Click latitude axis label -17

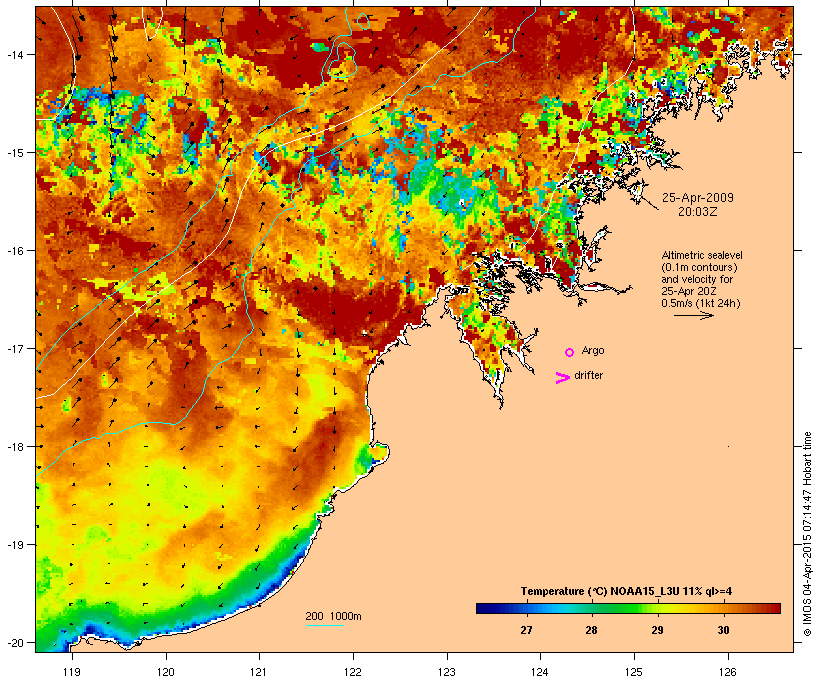pyautogui.click(x=15, y=349)
